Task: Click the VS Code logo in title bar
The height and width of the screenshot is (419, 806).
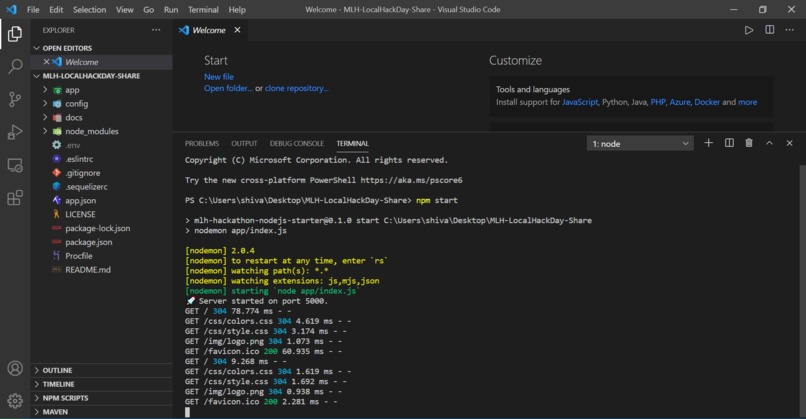Action: (x=11, y=9)
